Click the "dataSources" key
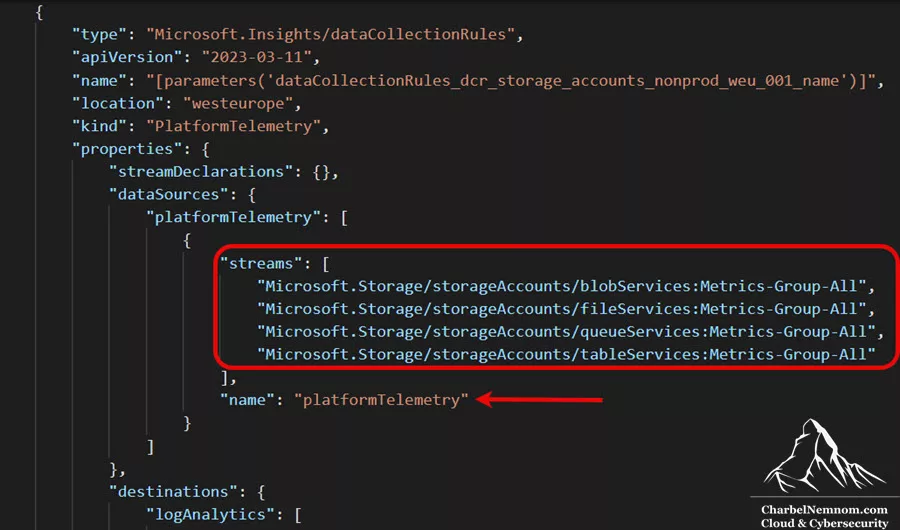 (x=169, y=195)
